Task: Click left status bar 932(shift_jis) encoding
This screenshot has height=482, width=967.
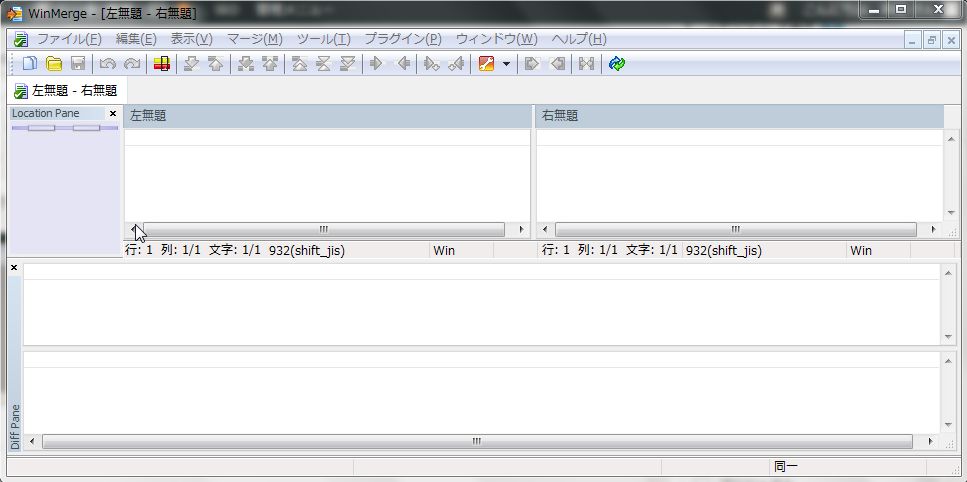Action: click(x=307, y=250)
